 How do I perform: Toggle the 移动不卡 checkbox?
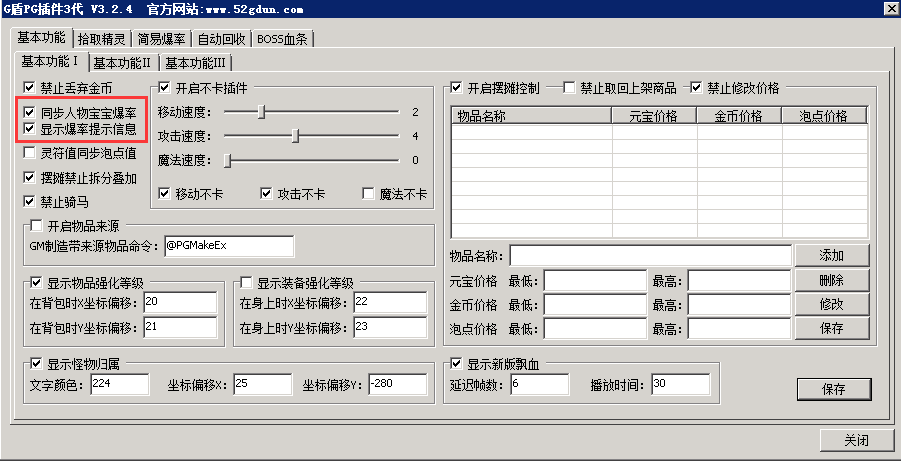click(x=164, y=194)
